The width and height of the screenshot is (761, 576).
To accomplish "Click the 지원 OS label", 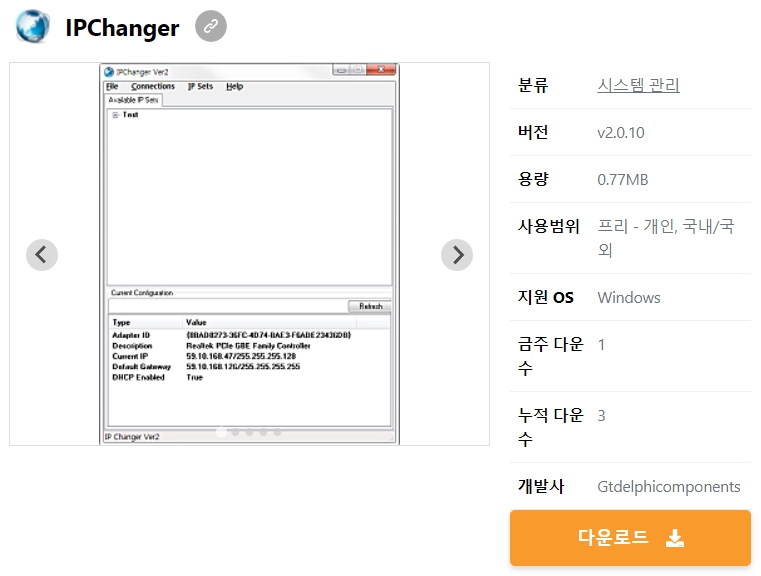I will point(546,297).
